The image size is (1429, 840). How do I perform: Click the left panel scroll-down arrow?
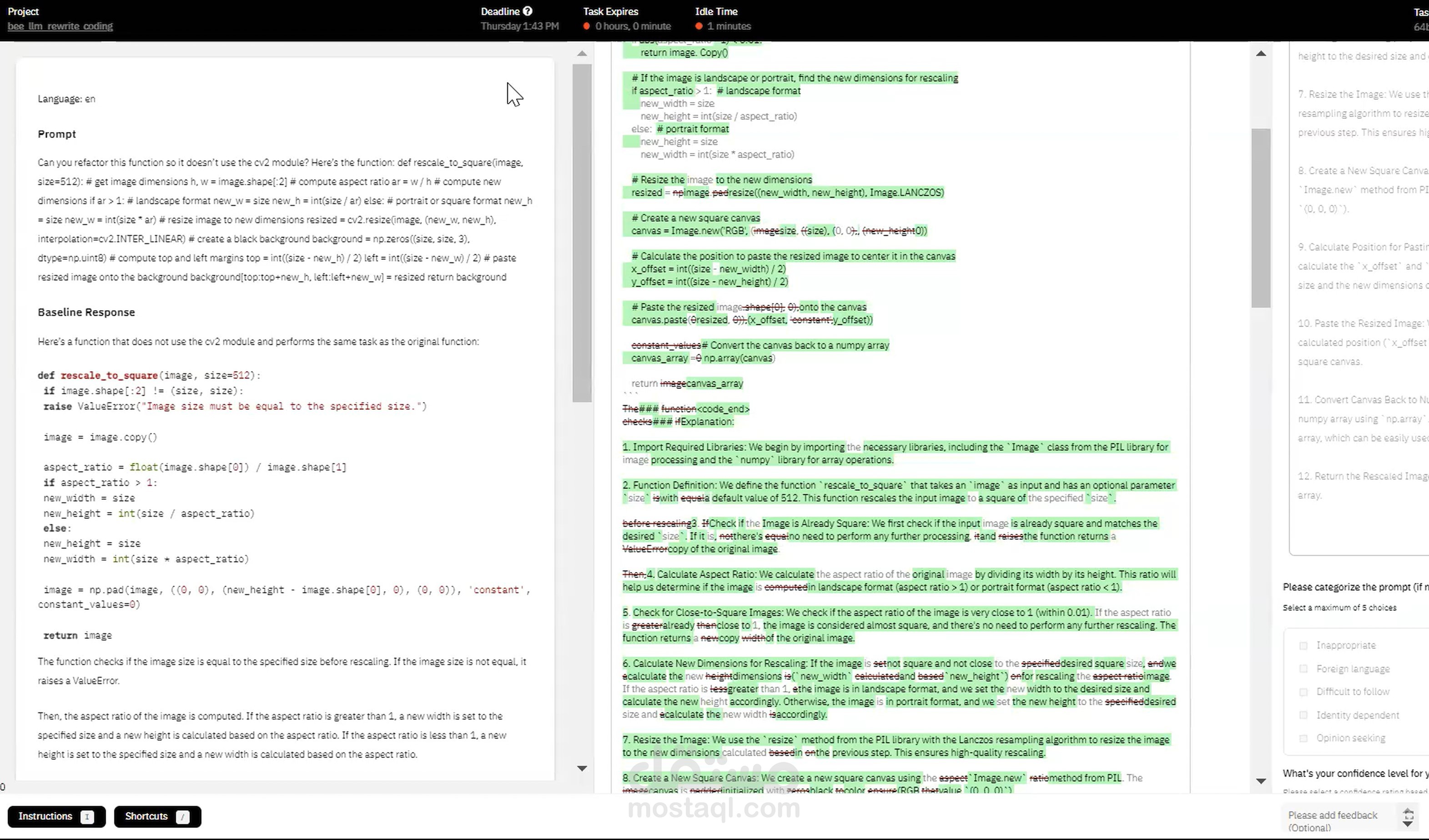(582, 769)
